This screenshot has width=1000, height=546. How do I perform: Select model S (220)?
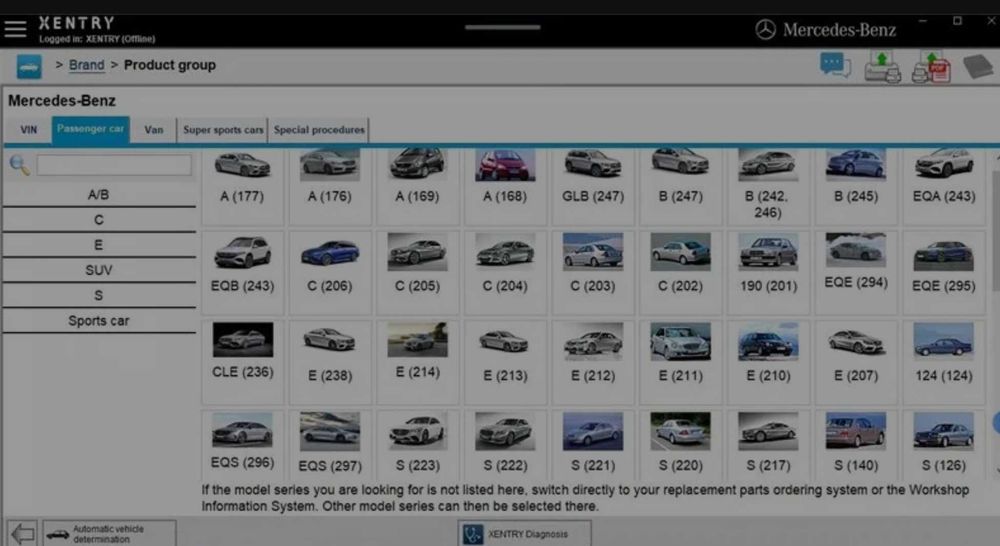[x=680, y=445]
